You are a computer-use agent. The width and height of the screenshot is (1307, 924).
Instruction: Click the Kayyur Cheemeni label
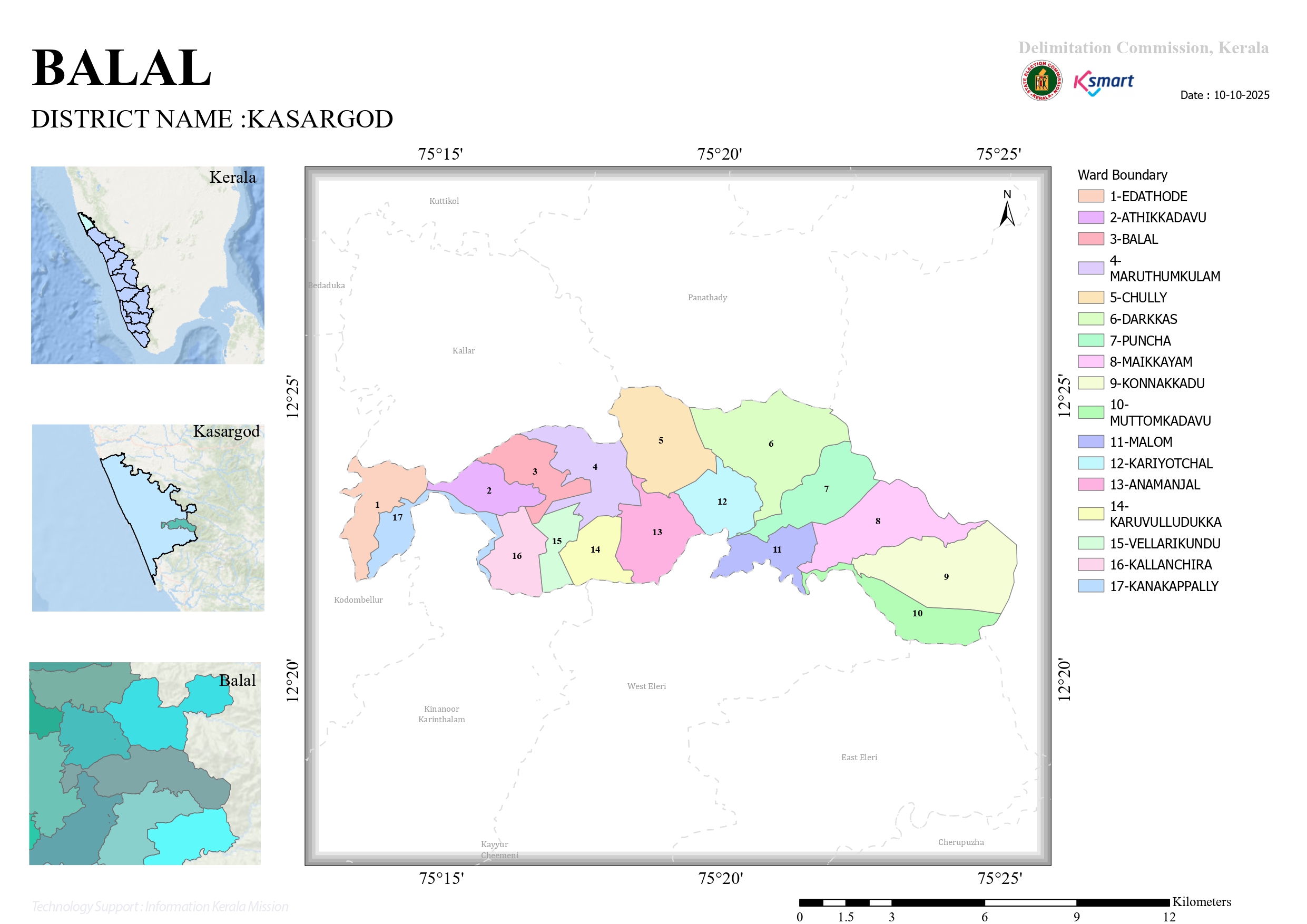499,849
